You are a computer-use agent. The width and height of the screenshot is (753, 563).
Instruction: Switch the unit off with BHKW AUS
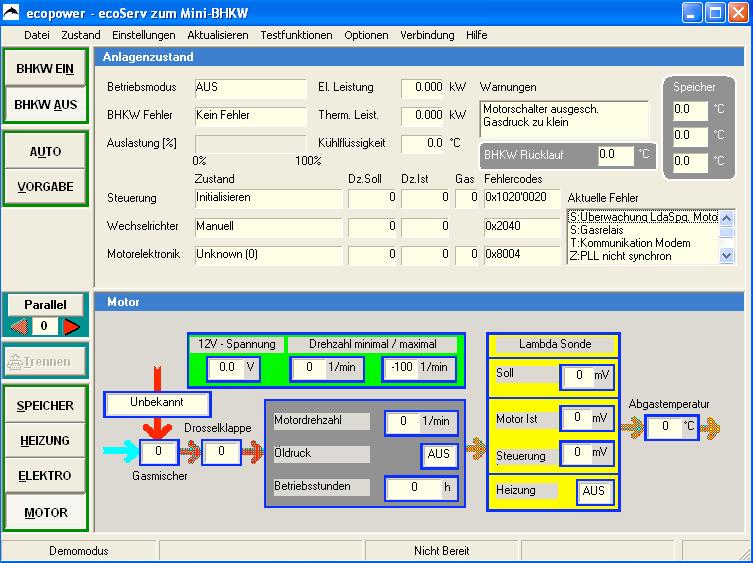[45, 104]
